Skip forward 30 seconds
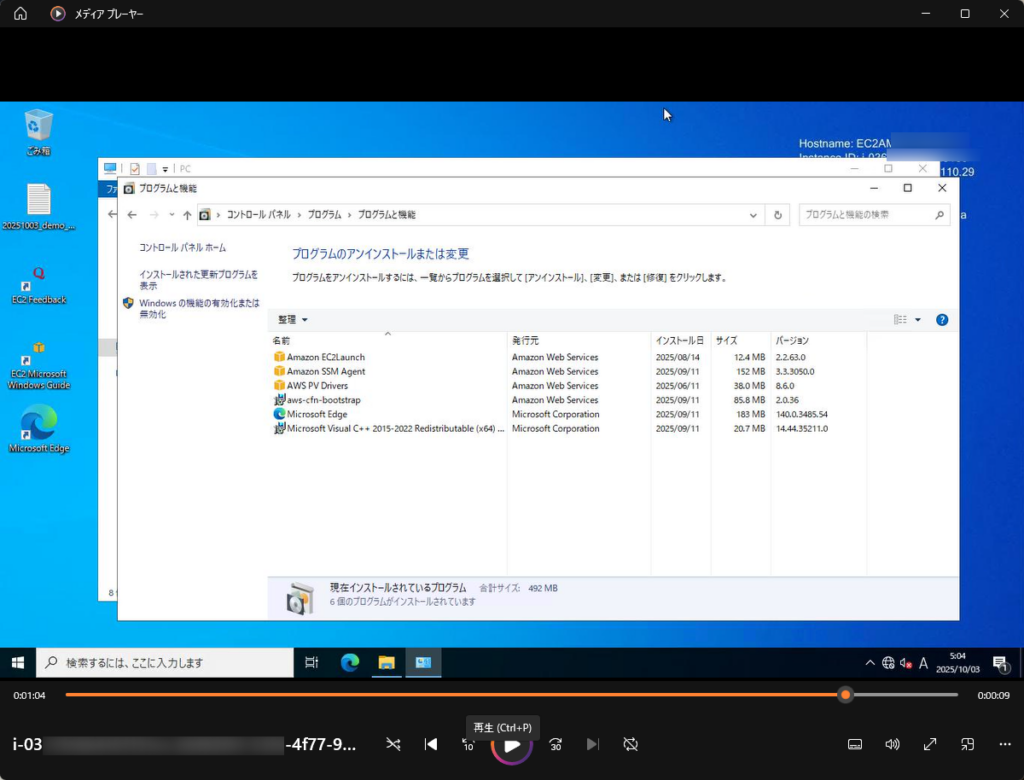Image resolution: width=1024 pixels, height=780 pixels. (x=555, y=744)
